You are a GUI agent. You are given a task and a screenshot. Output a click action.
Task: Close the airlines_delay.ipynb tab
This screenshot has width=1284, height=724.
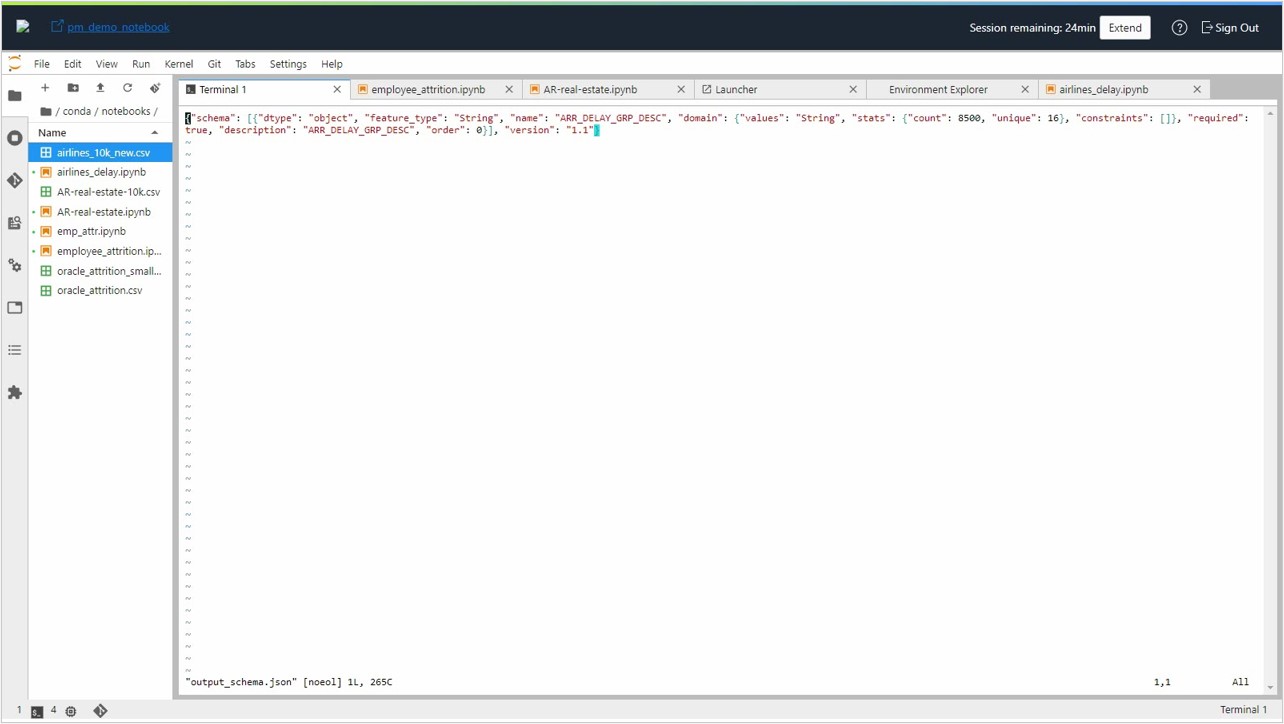coord(1197,89)
